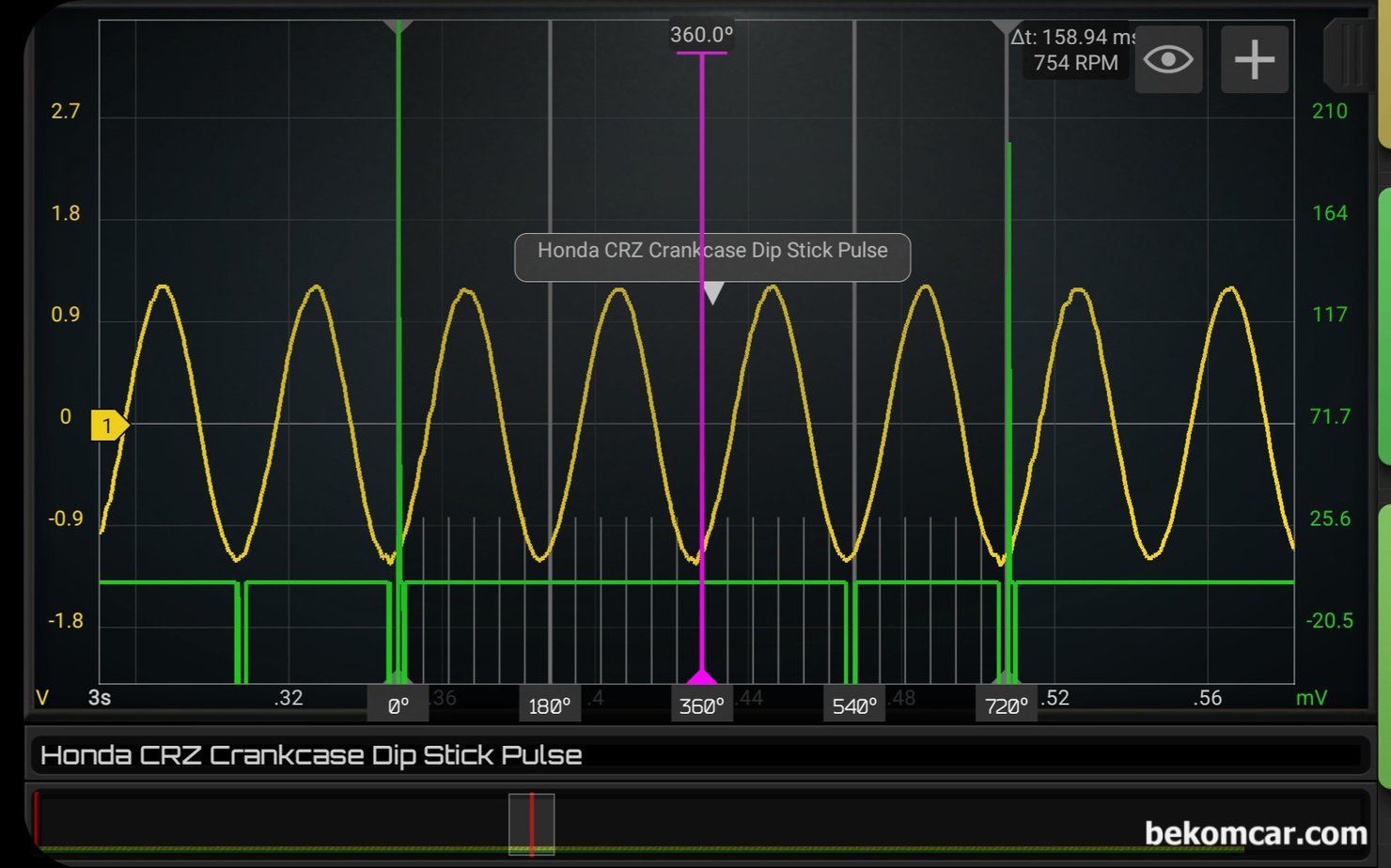Open the drawer grip handle at top right
1391x868 pixels.
click(x=1351, y=56)
